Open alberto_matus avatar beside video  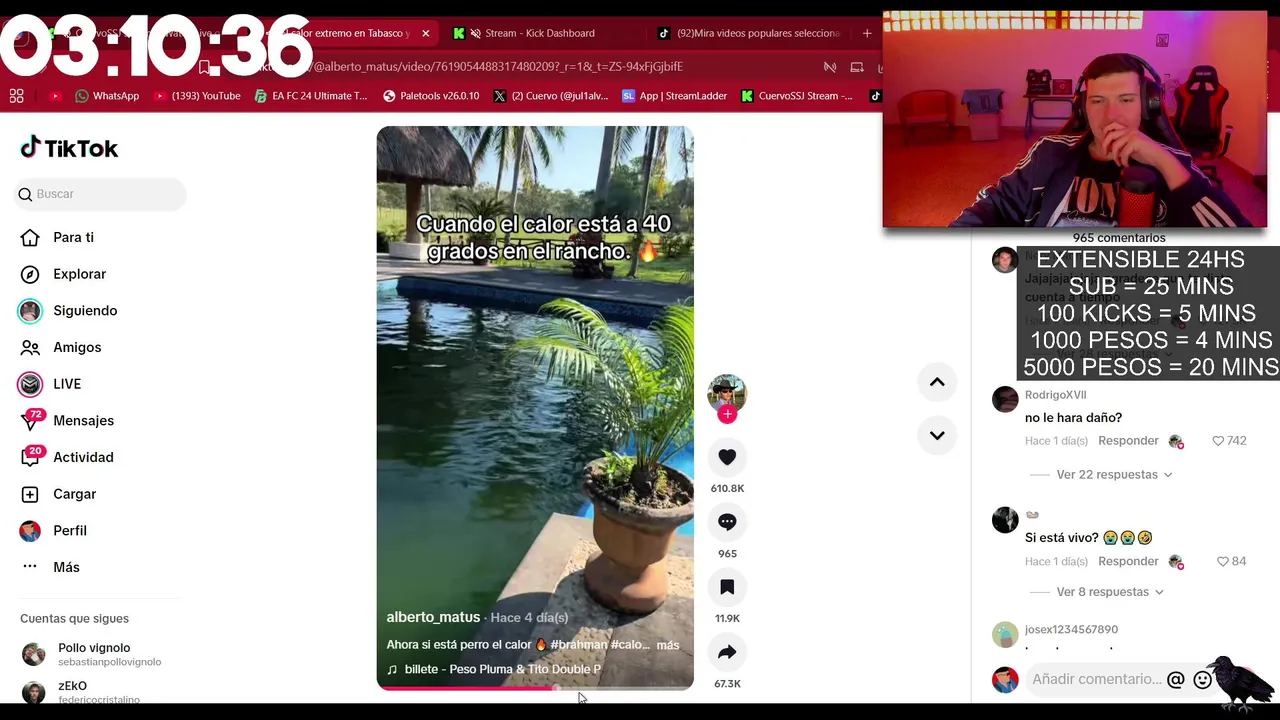727,393
